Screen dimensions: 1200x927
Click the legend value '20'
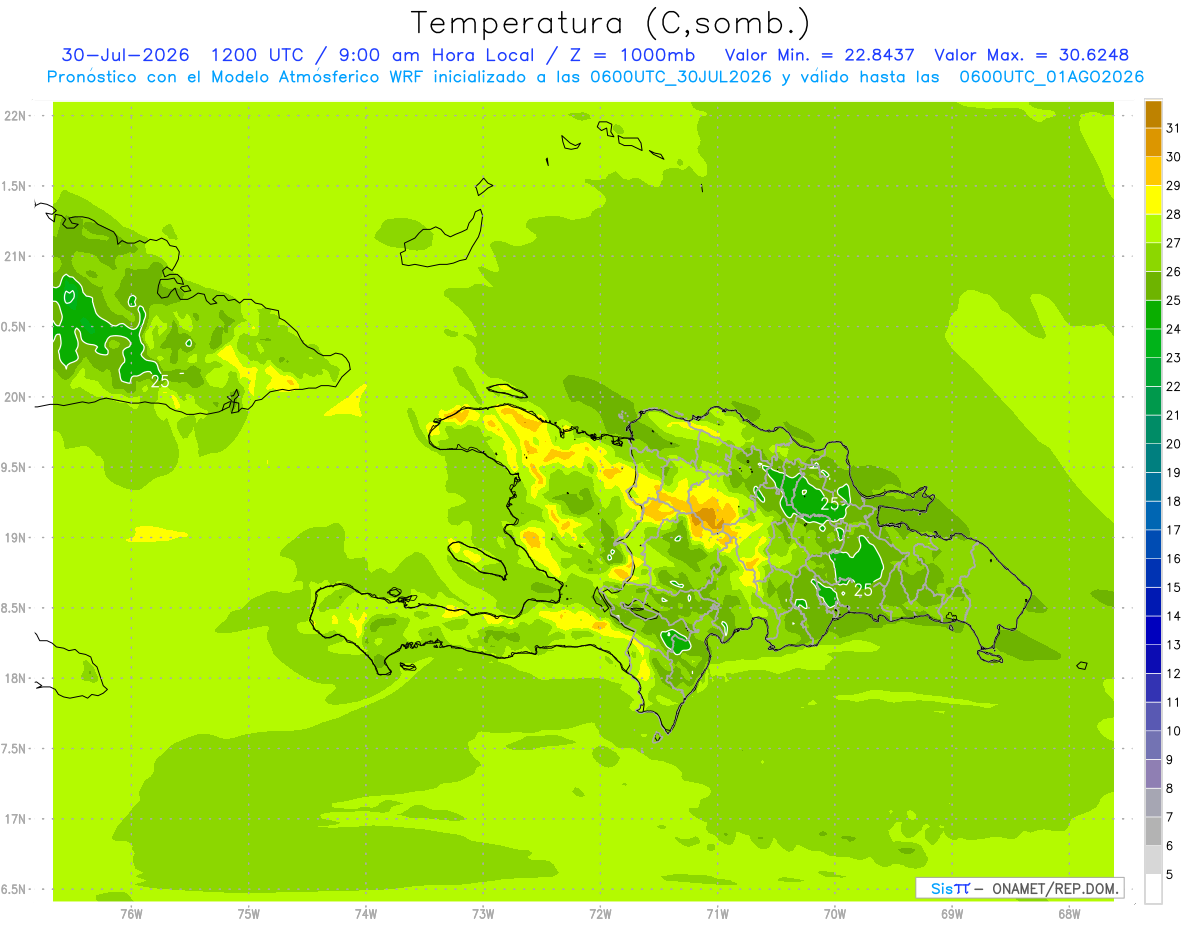pos(1174,444)
